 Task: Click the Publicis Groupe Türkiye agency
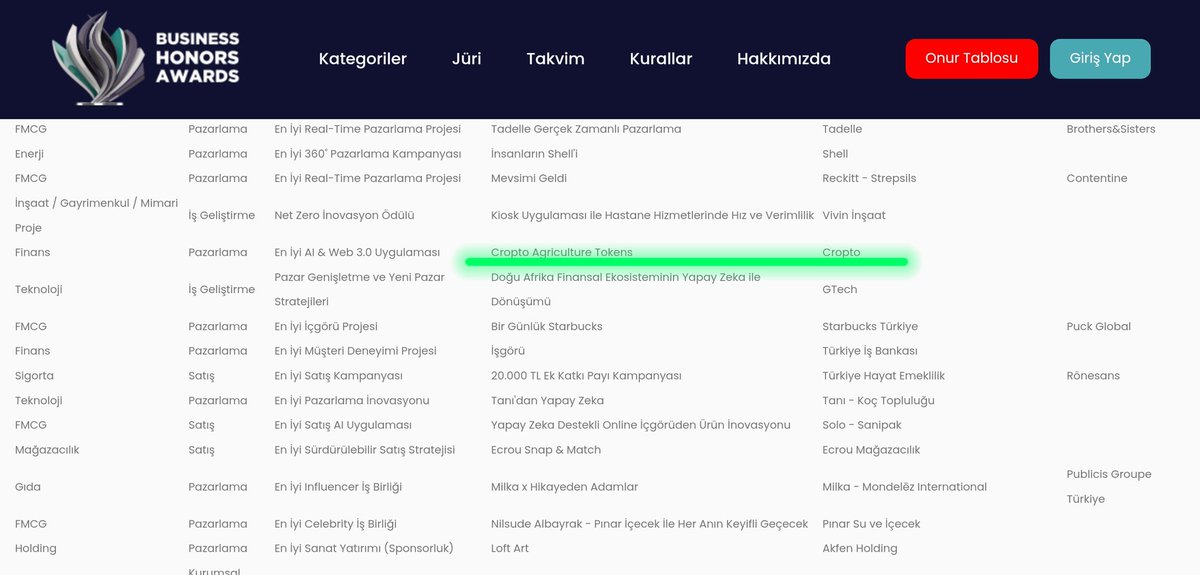[x=1109, y=486]
